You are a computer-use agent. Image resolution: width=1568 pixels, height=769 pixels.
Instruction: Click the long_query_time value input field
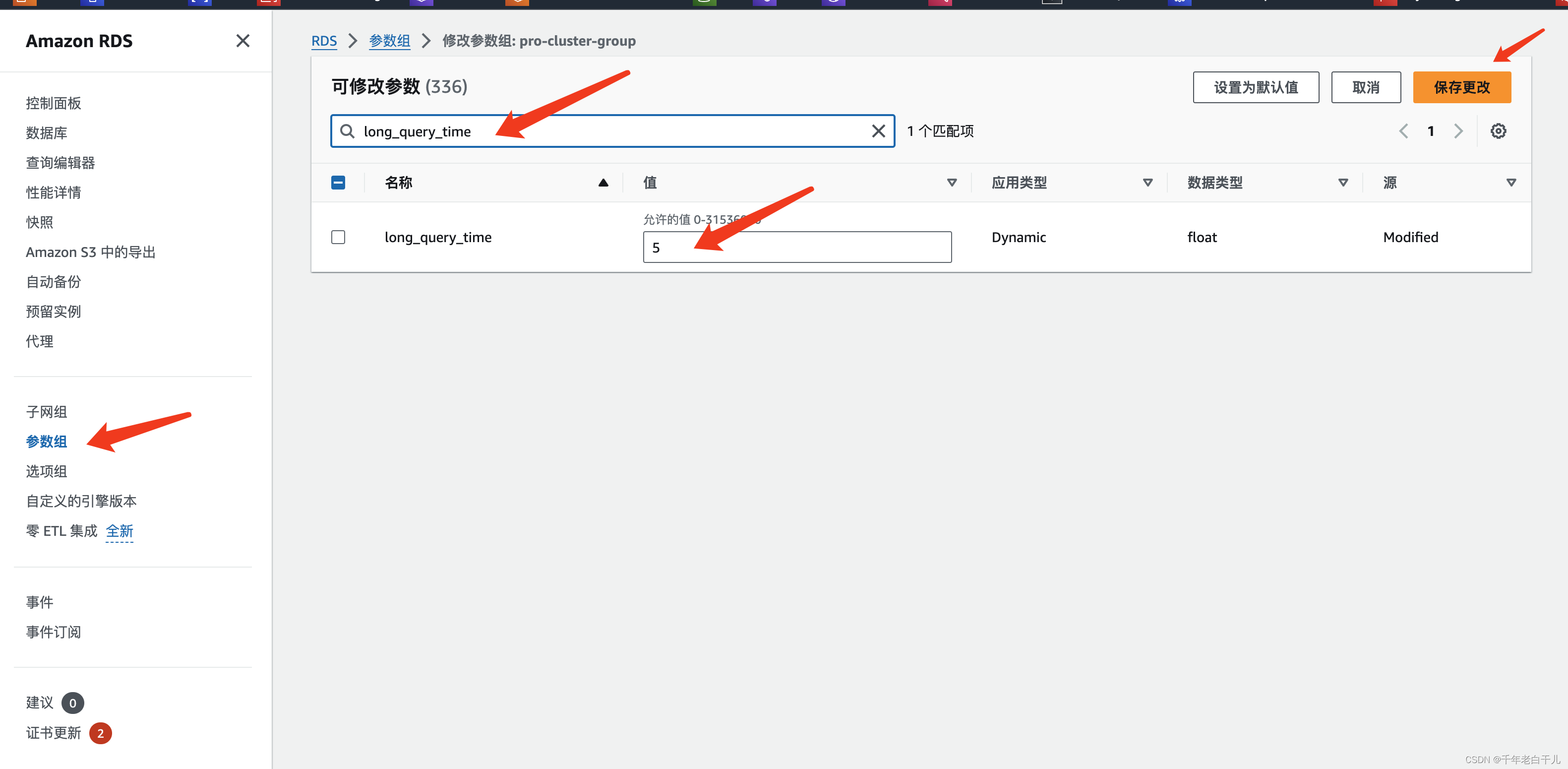click(x=797, y=247)
